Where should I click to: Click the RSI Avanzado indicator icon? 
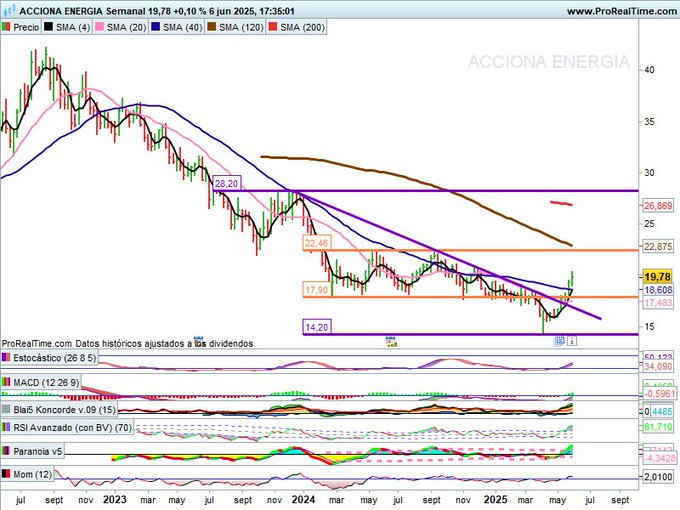[6, 428]
